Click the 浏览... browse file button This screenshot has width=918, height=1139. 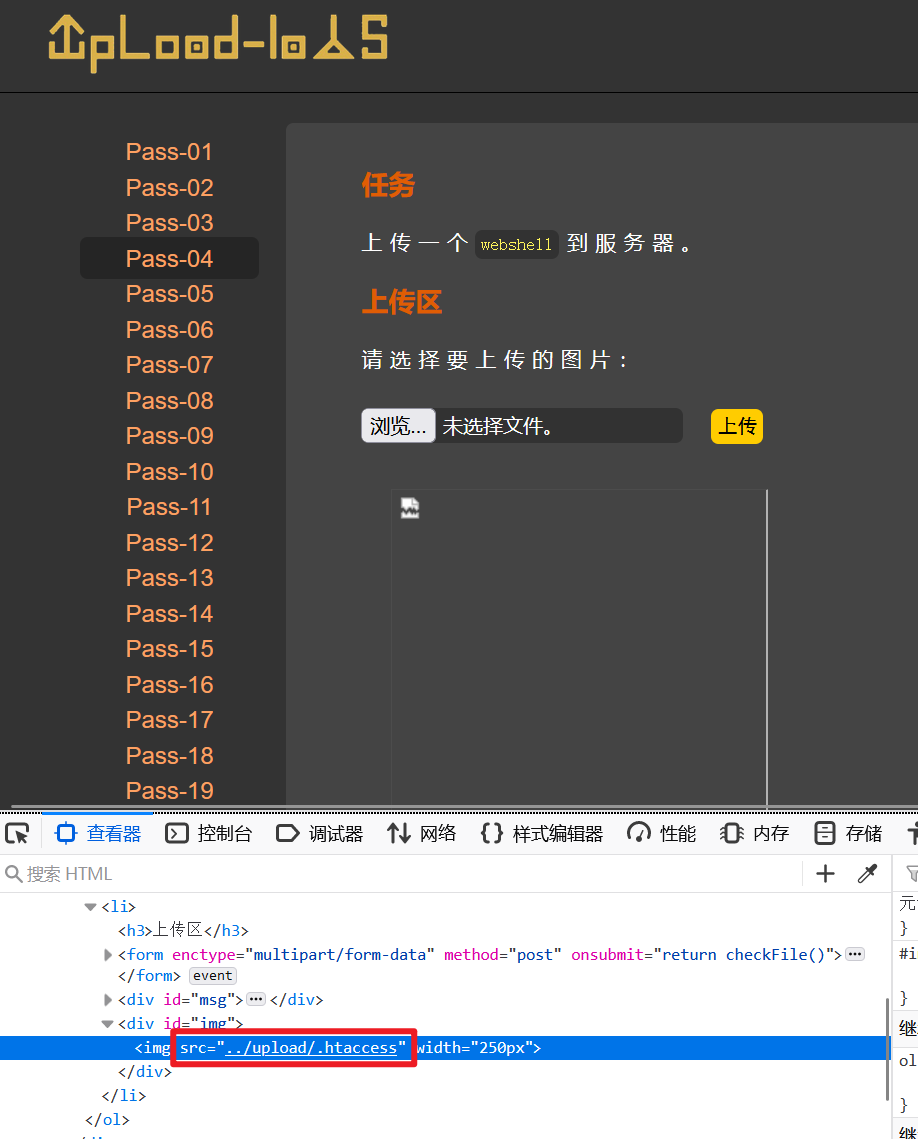398,426
